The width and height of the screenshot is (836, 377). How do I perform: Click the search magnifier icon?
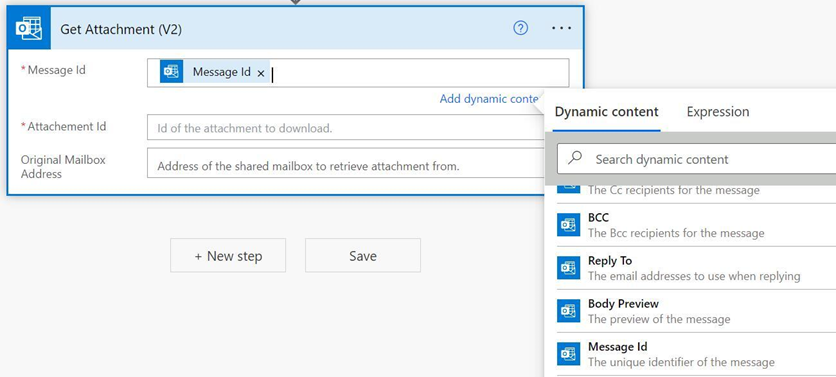575,158
